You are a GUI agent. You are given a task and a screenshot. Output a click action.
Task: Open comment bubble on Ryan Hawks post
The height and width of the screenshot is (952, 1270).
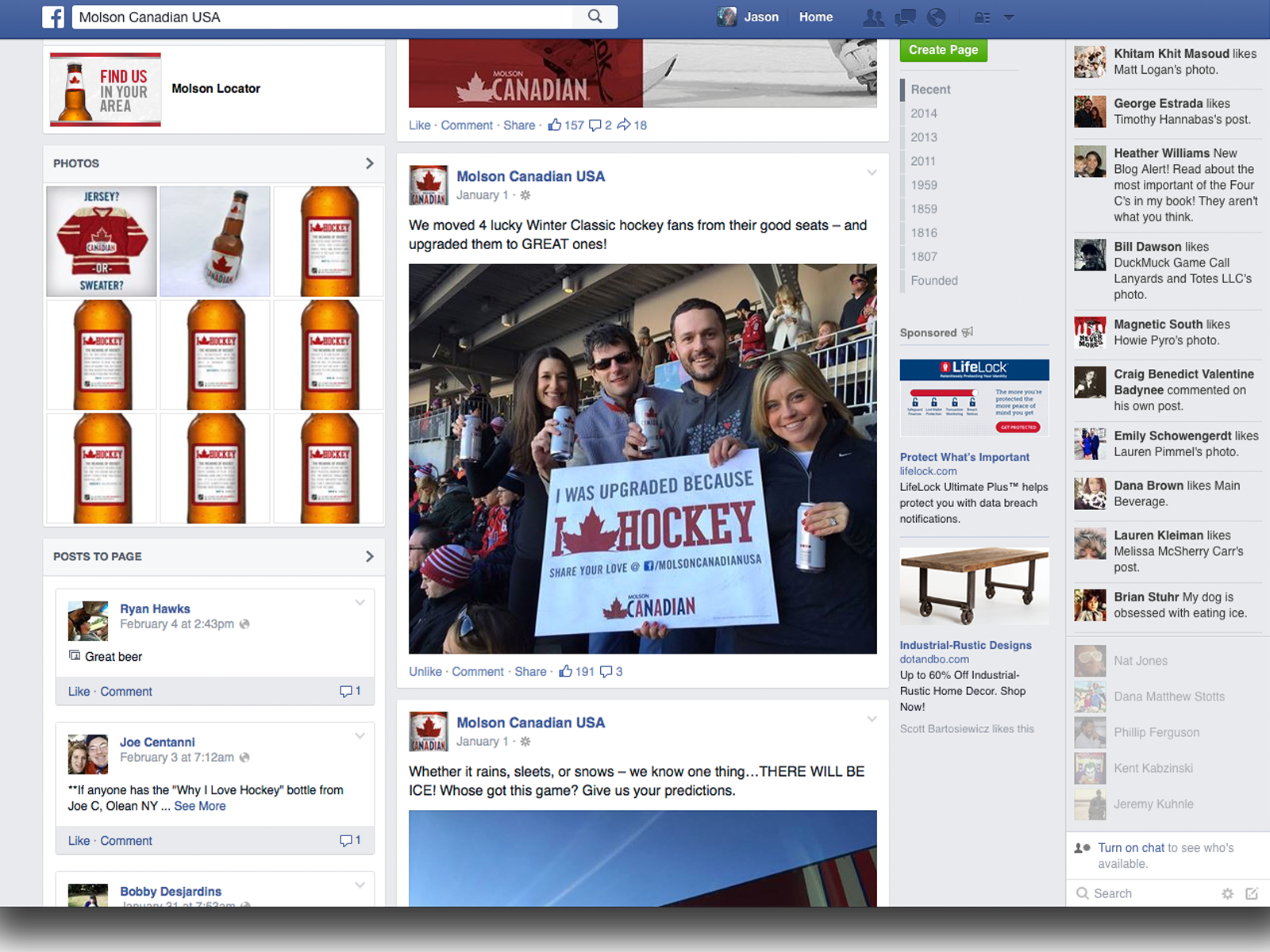click(346, 691)
